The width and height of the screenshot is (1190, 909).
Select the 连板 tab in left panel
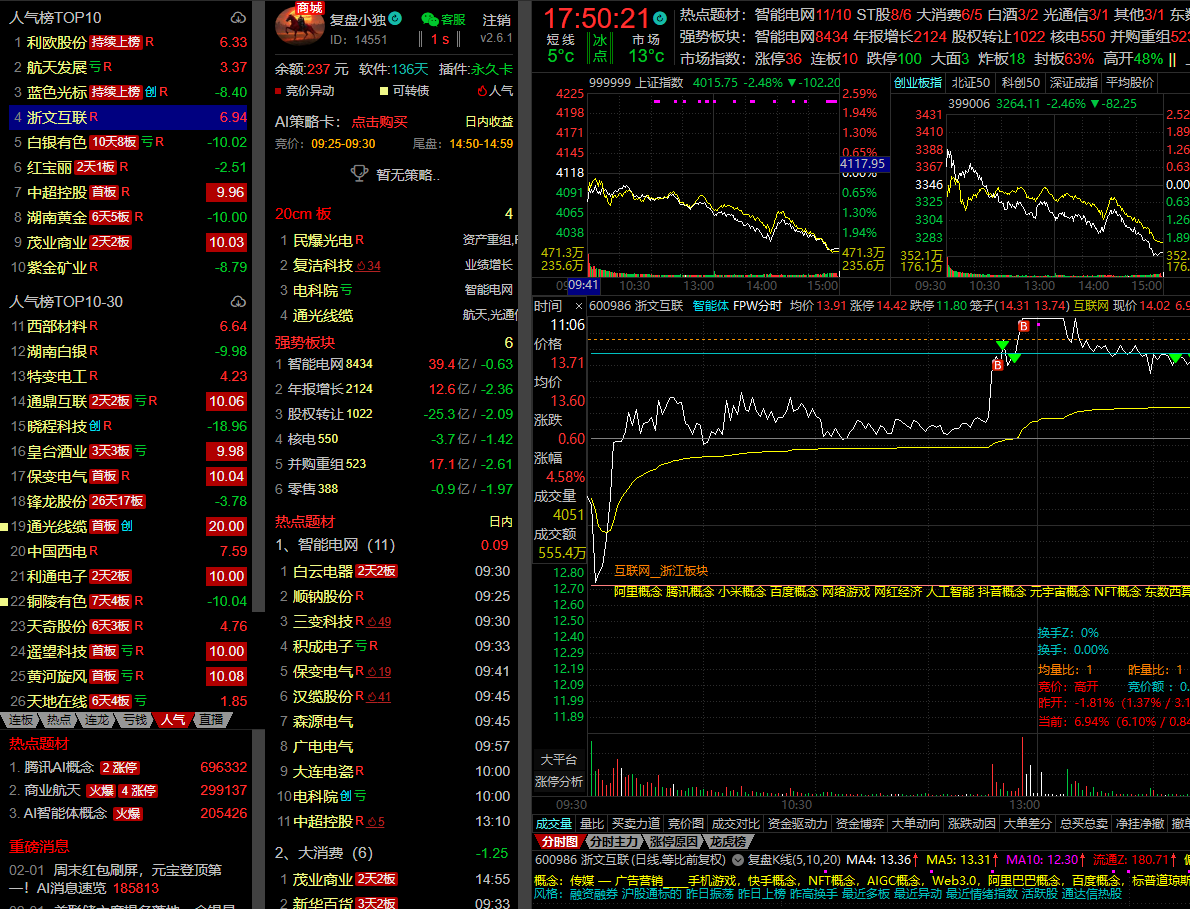click(x=22, y=720)
